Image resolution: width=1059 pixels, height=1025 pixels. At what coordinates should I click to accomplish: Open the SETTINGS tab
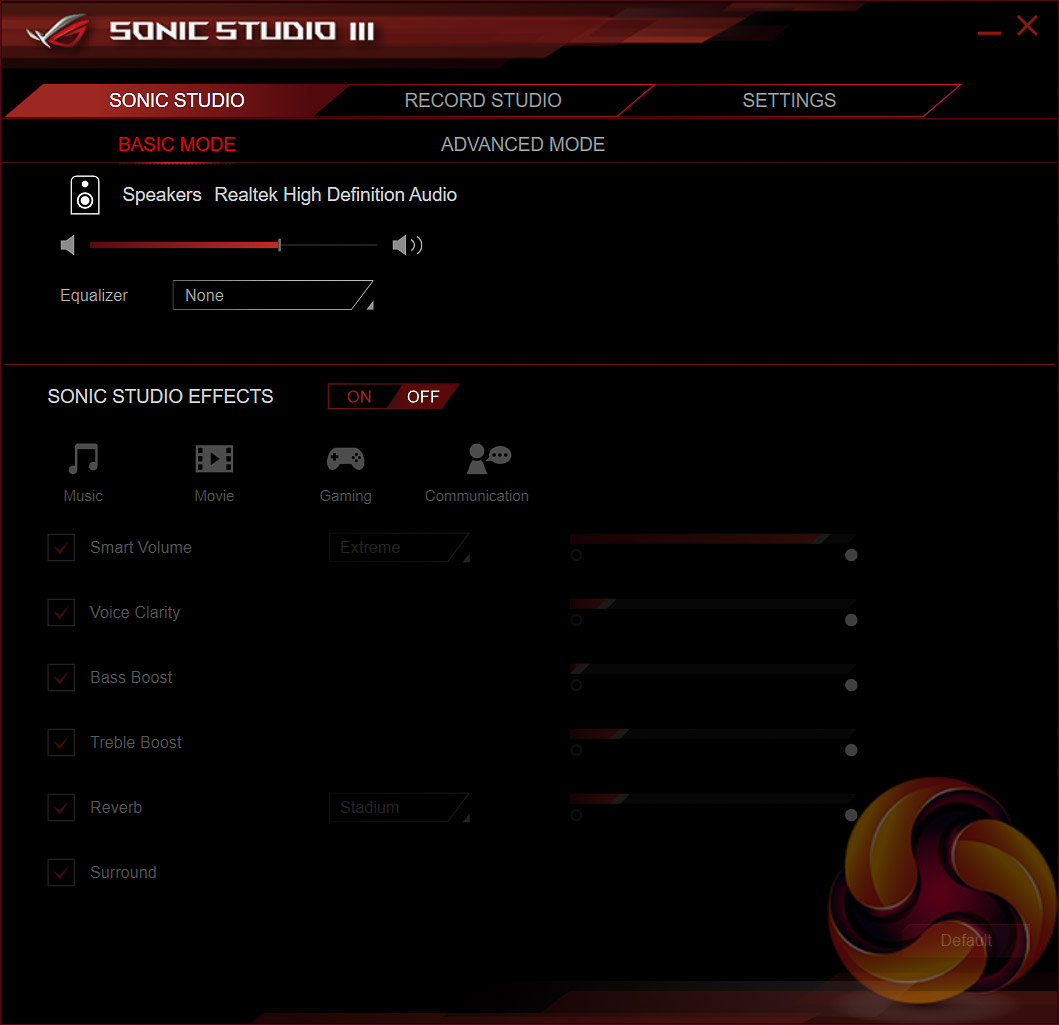click(789, 101)
